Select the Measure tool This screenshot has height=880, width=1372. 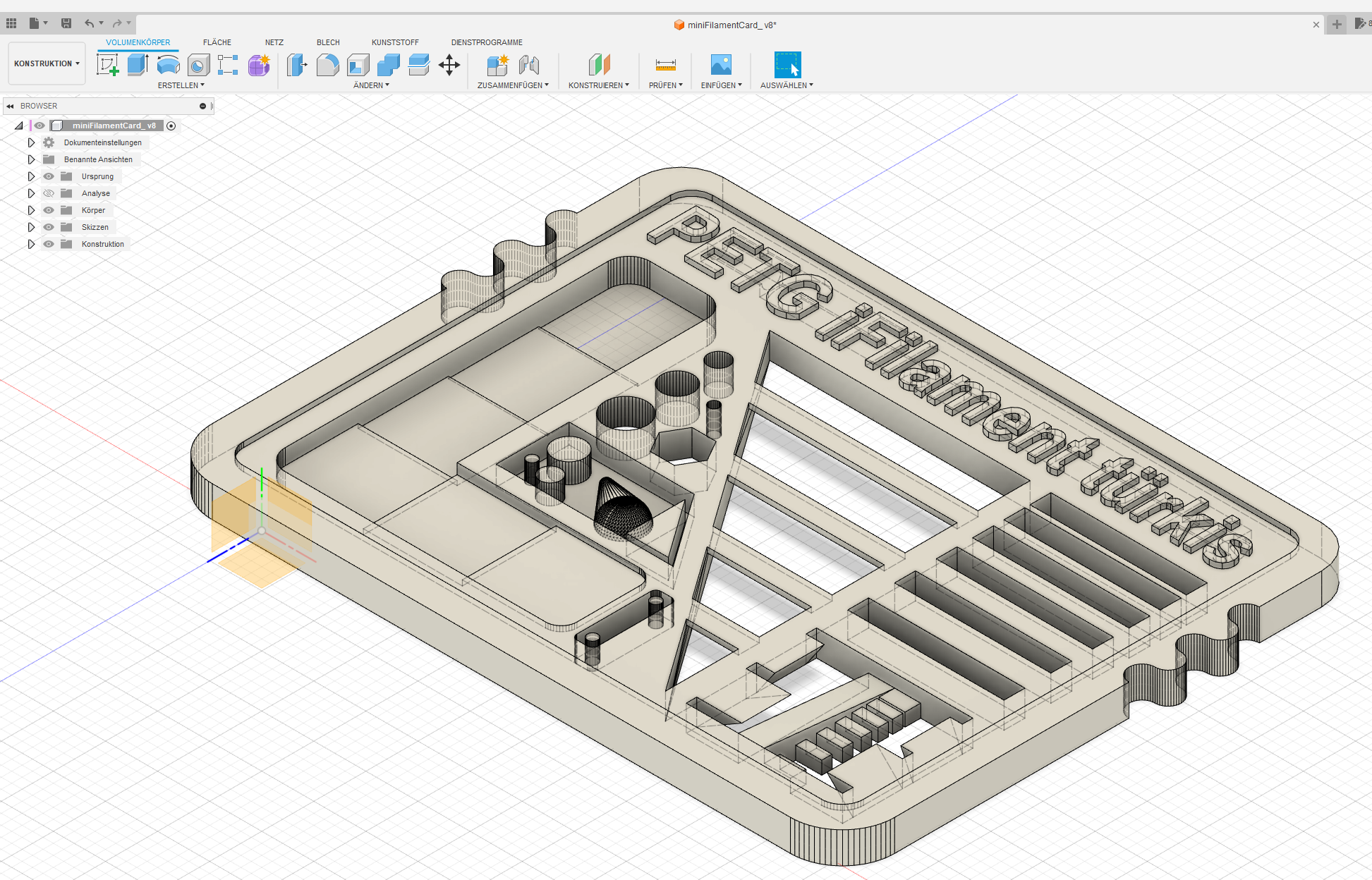click(665, 65)
